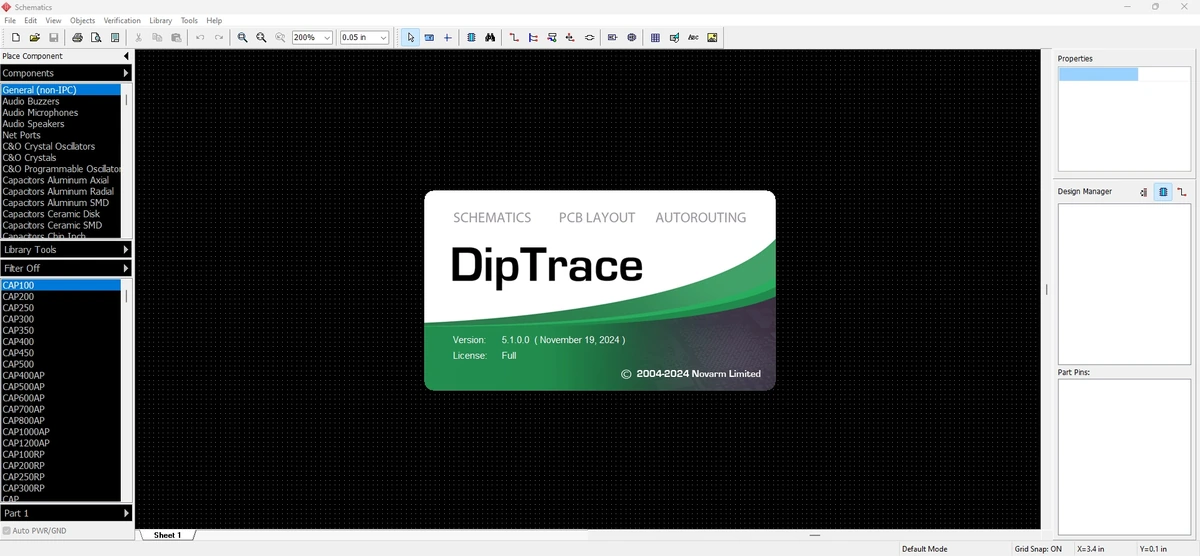Viewport: 1200px width, 556px height.
Task: Click the Grid Snap: ON status
Action: 1038,549
